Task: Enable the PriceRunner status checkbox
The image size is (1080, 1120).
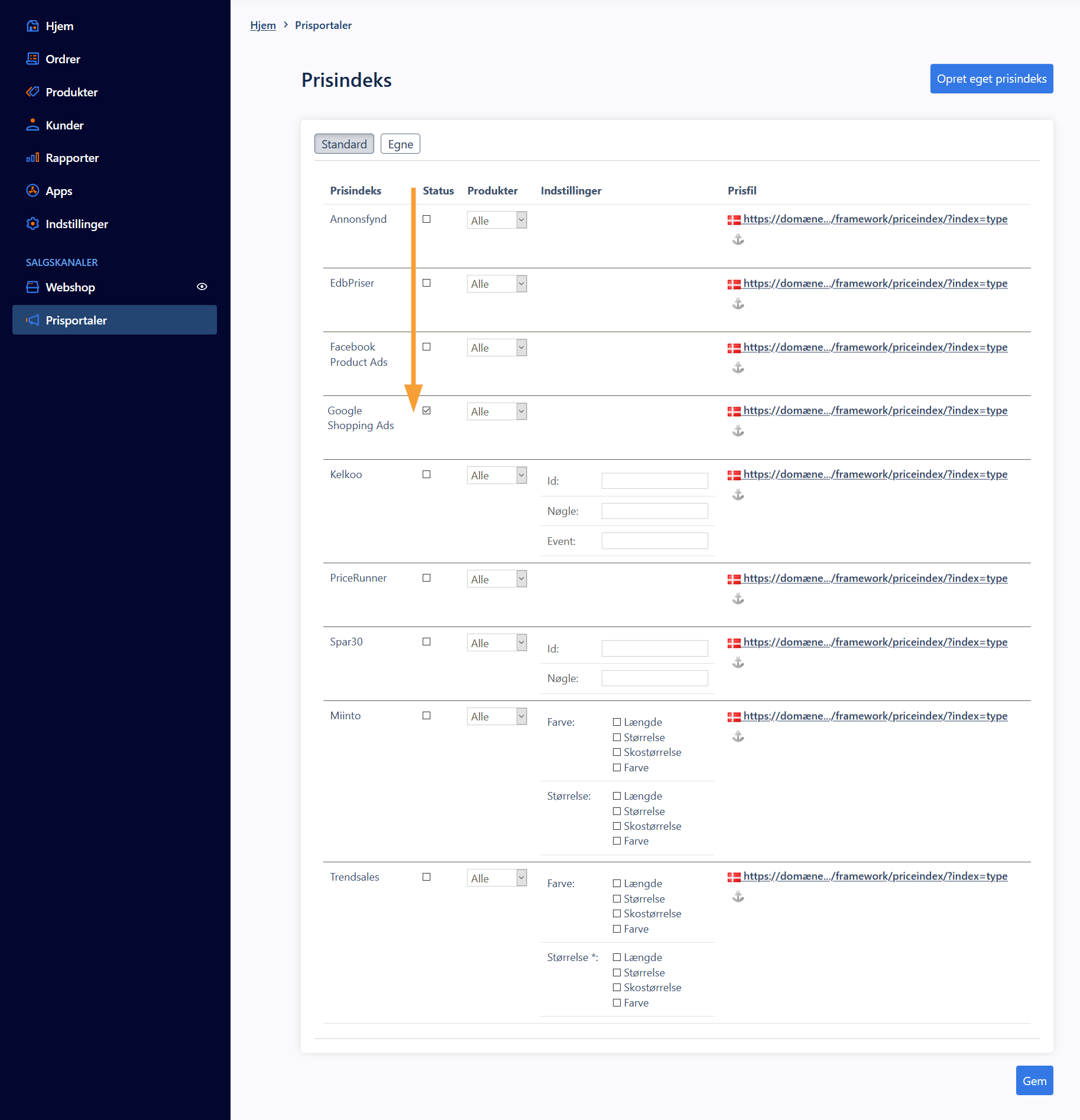Action: (427, 578)
